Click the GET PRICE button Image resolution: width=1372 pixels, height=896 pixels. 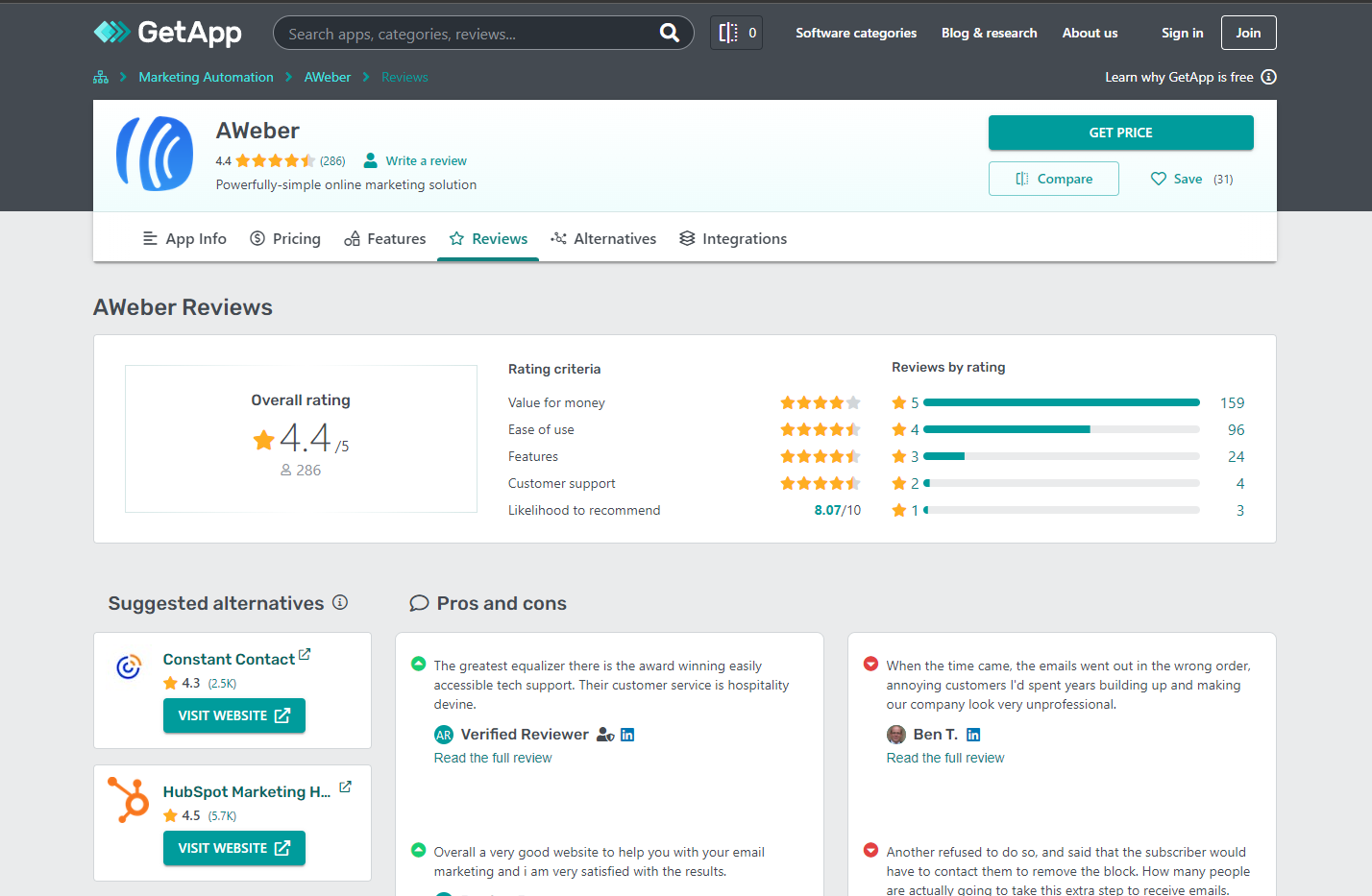1120,133
